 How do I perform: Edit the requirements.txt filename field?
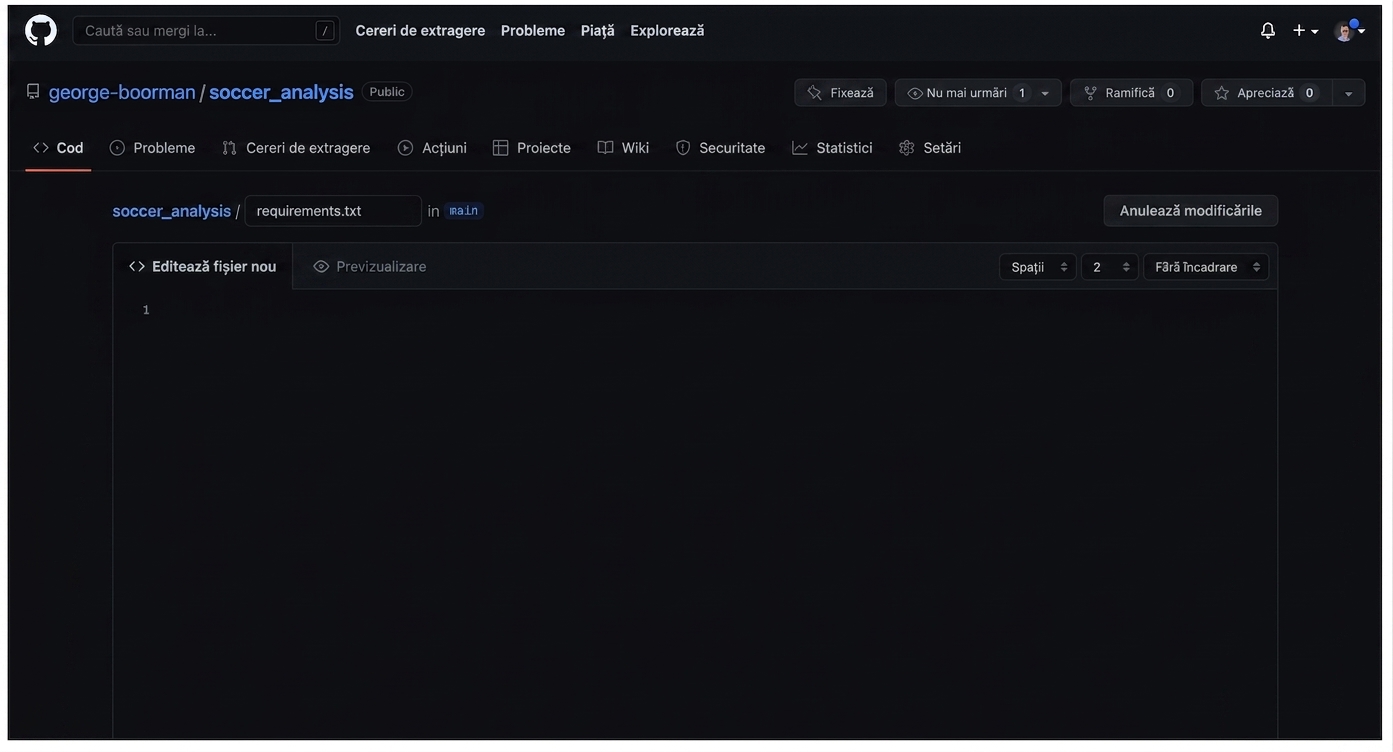coord(333,211)
